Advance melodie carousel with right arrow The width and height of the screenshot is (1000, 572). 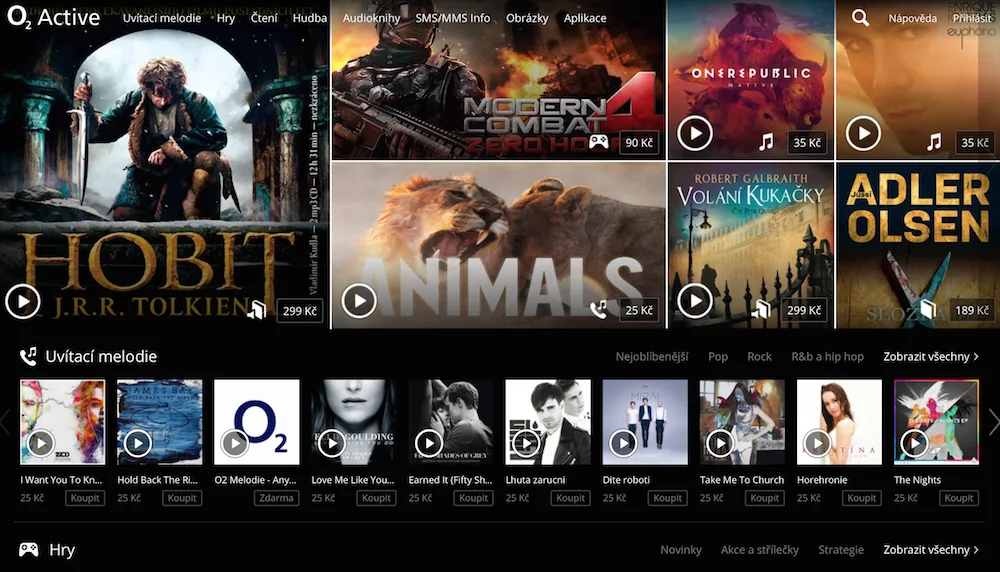tap(994, 422)
